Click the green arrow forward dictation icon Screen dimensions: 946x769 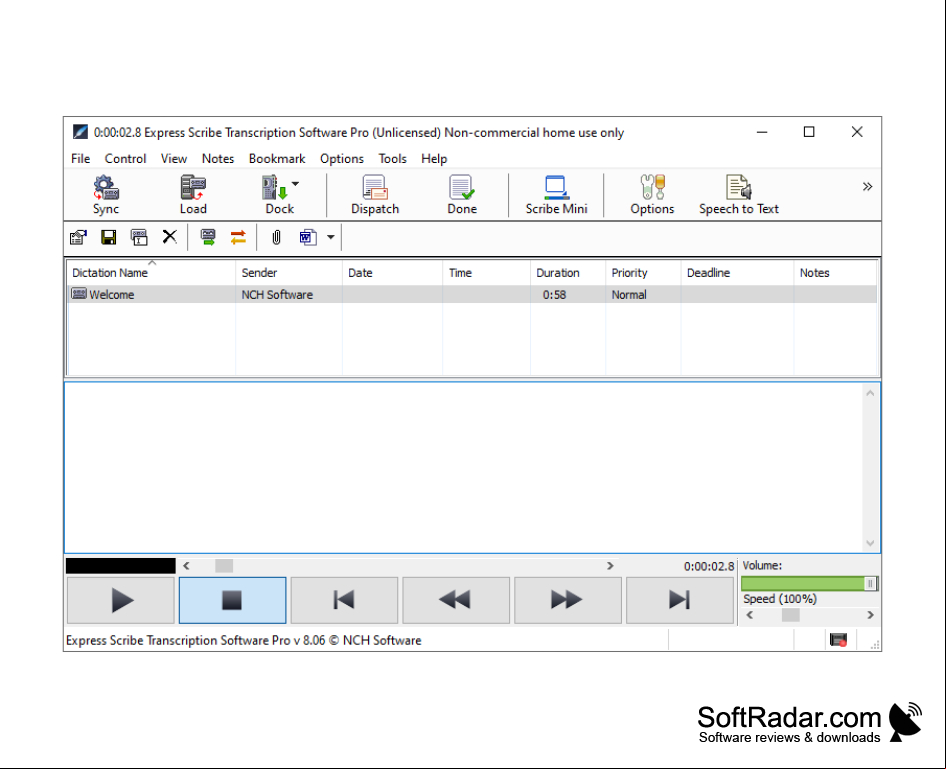(x=208, y=237)
